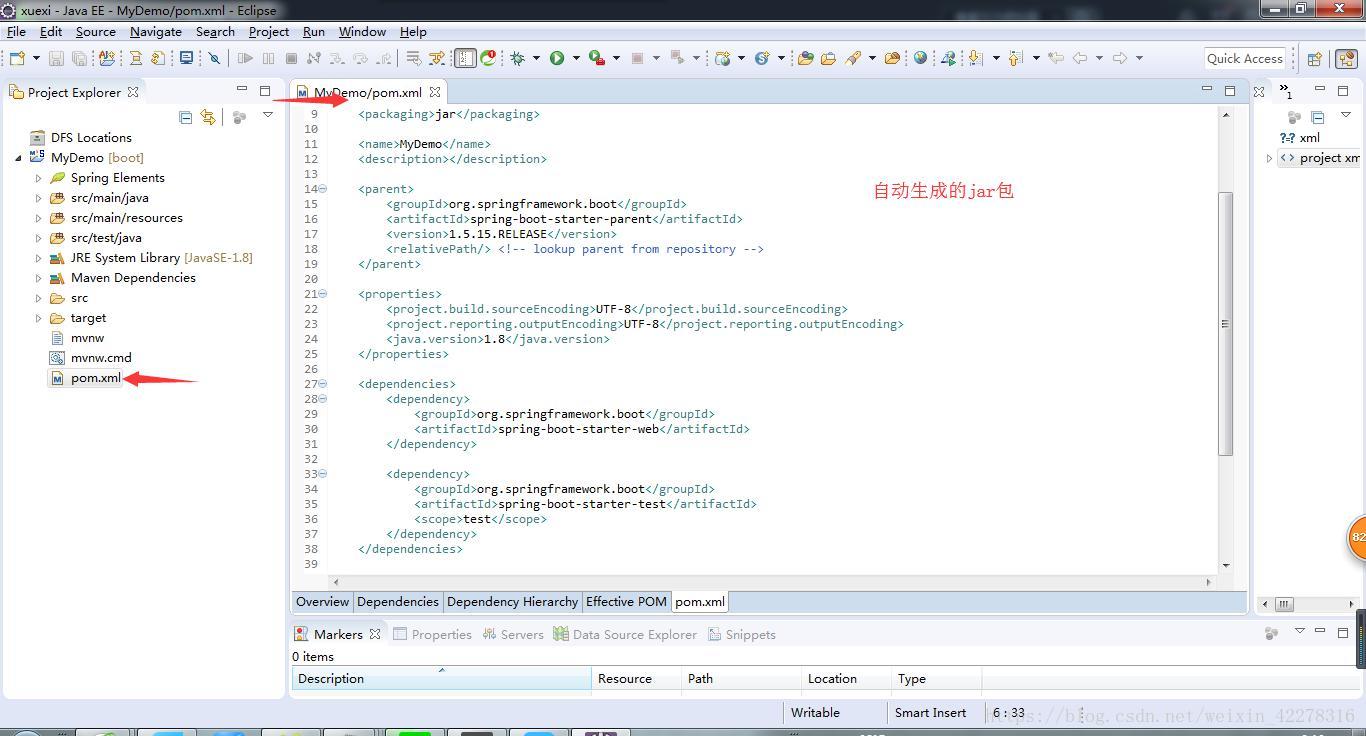Click the Outline horizontal scrollbar thumb
This screenshot has height=736, width=1366.
(1284, 604)
